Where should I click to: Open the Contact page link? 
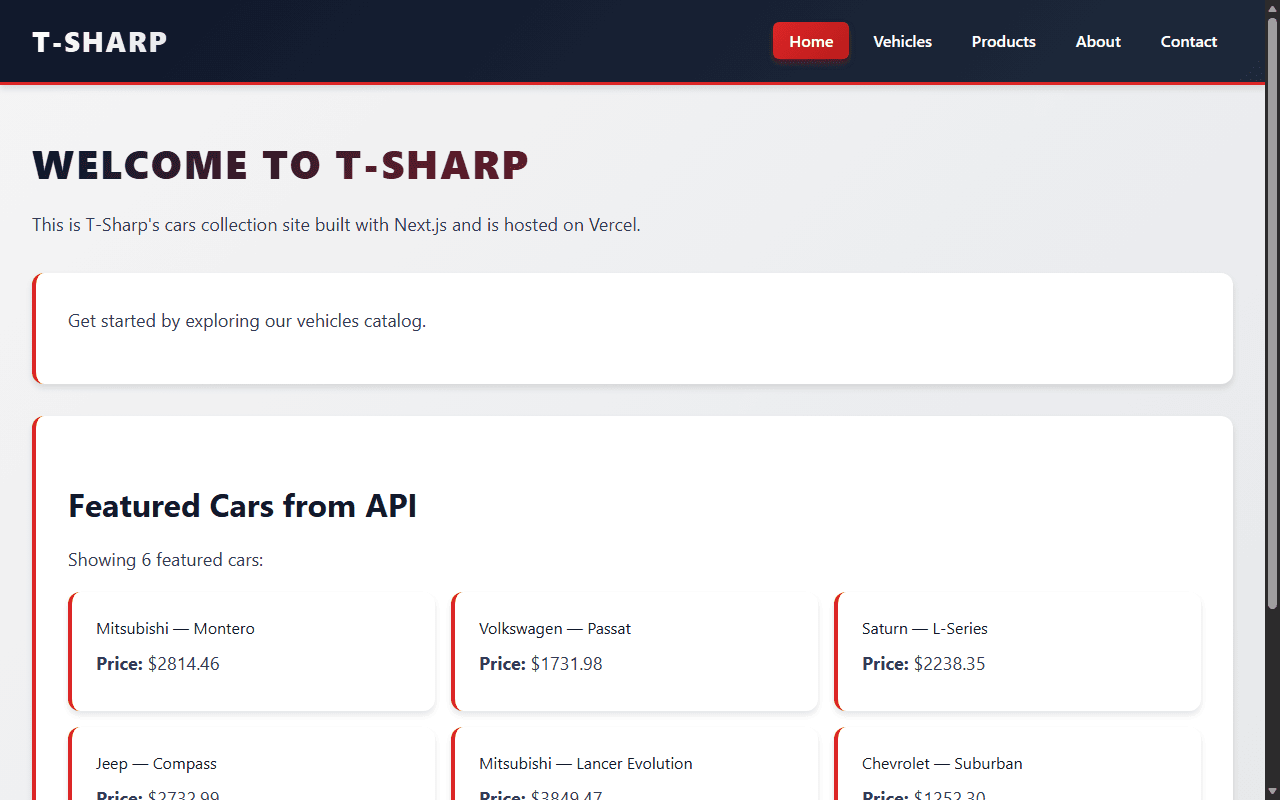point(1189,41)
